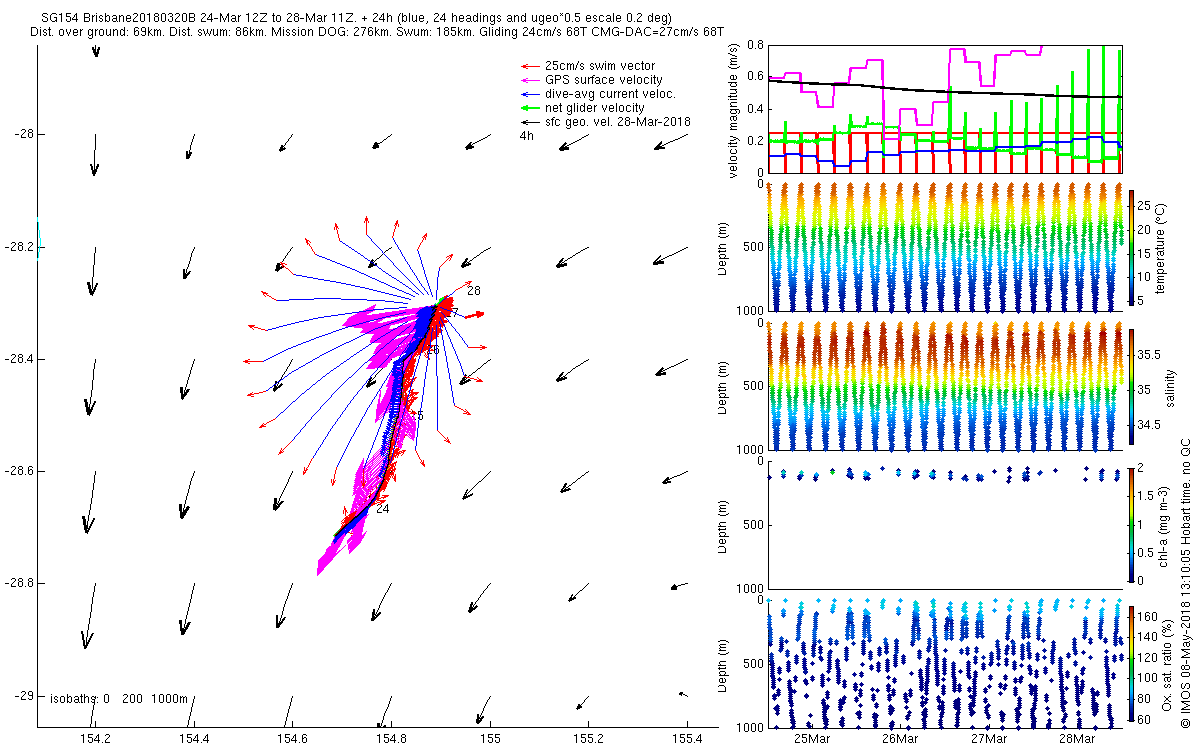Click the -28.6 latitude tick label

[x=18, y=471]
